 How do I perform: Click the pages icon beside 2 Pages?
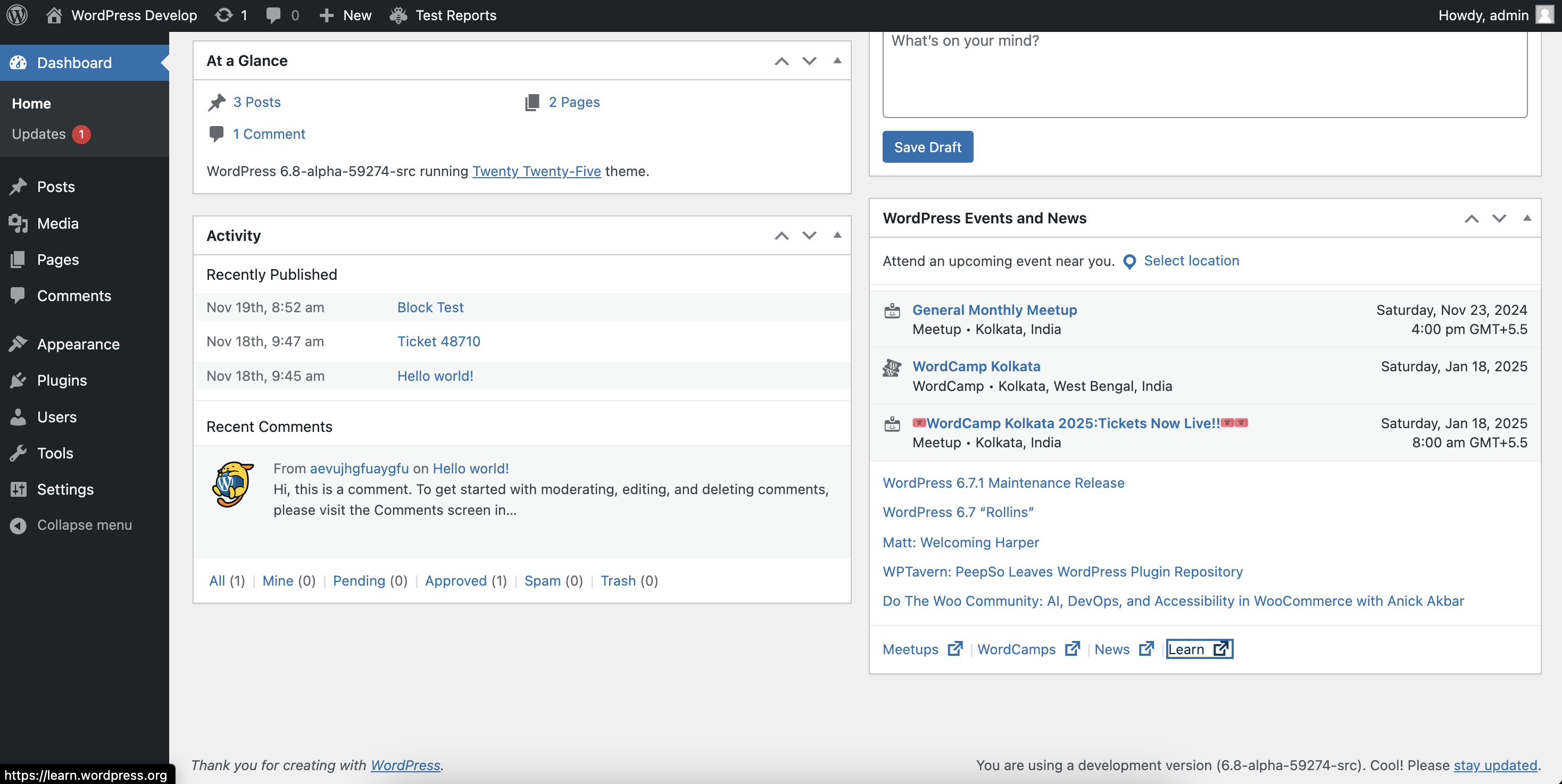coord(532,102)
